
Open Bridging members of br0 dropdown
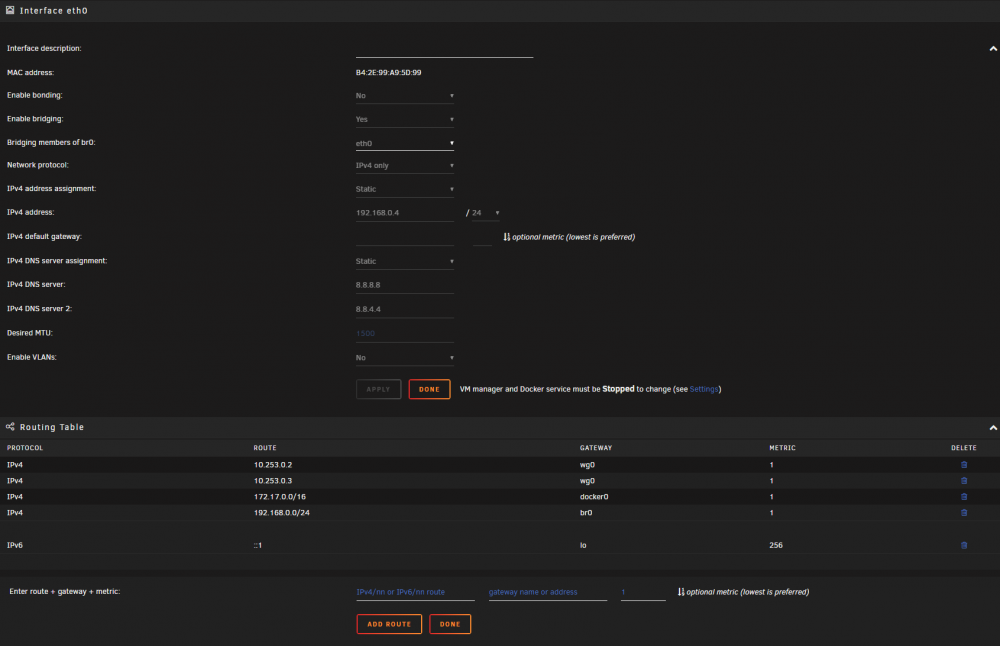tap(404, 143)
